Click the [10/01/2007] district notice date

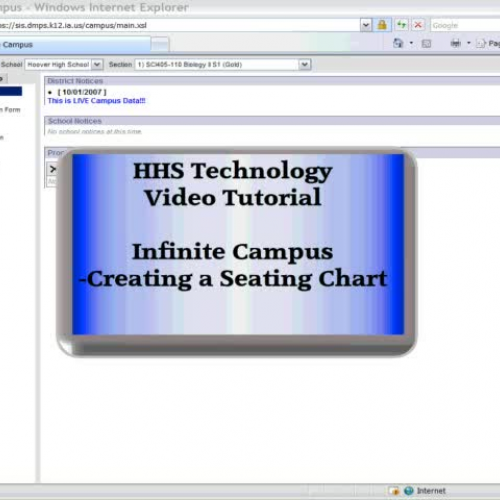click(82, 92)
